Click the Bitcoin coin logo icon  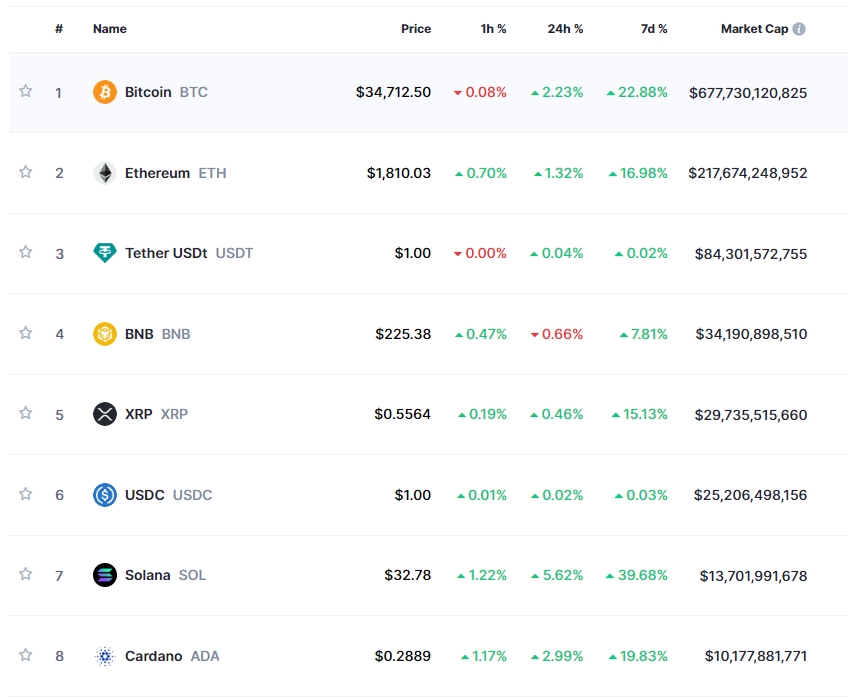click(x=105, y=92)
